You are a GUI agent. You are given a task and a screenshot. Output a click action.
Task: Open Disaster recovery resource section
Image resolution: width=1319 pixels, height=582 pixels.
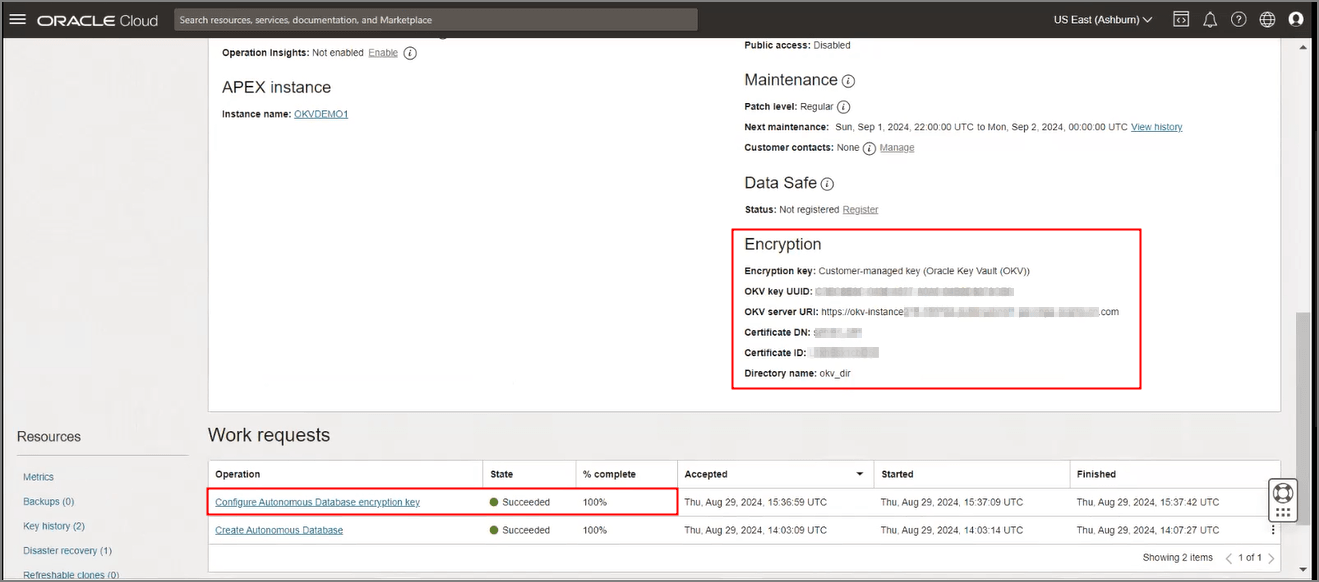point(67,551)
